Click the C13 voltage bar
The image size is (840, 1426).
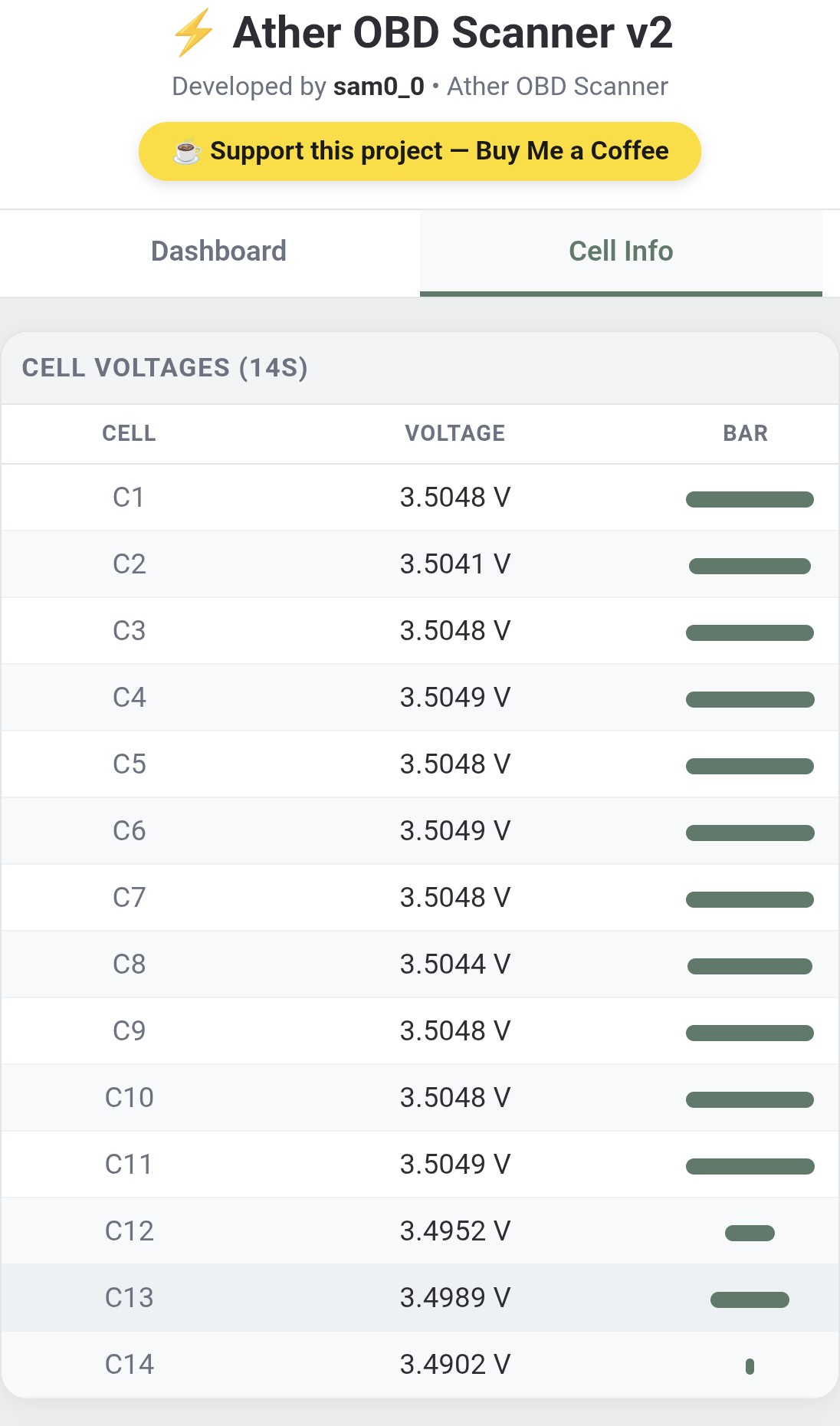[x=750, y=1300]
